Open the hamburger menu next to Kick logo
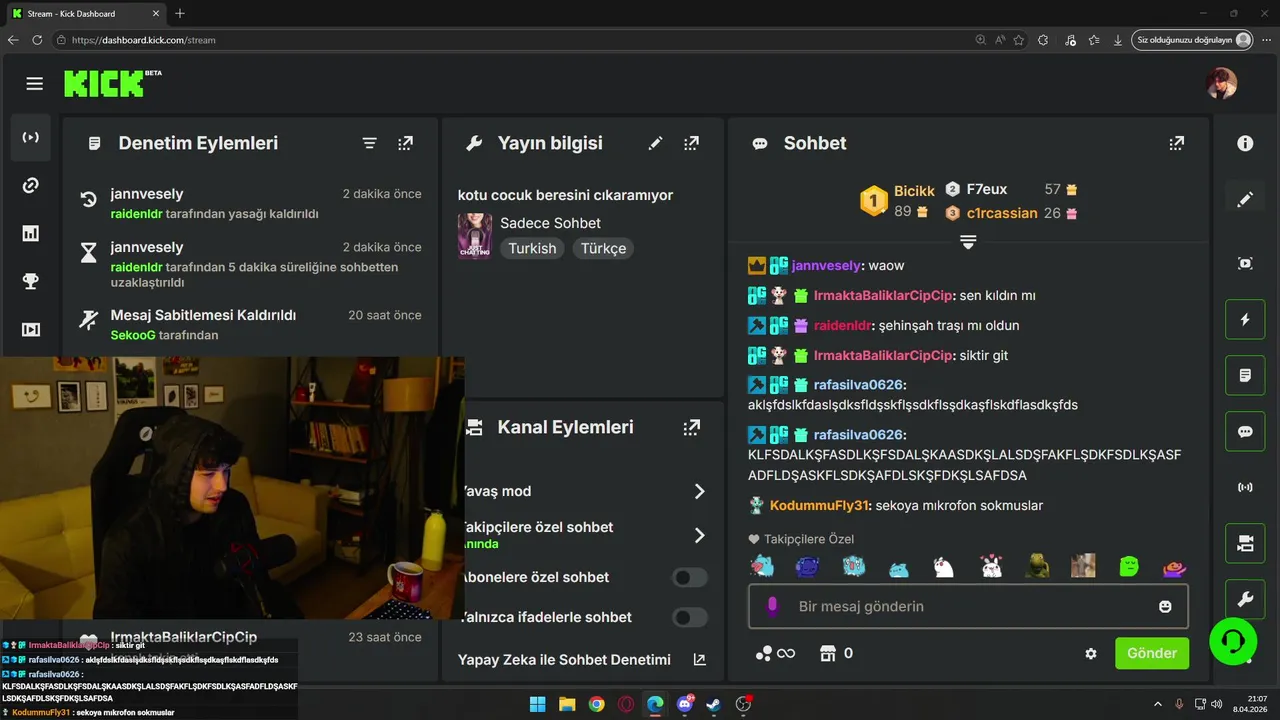The image size is (1280, 720). pyautogui.click(x=35, y=84)
